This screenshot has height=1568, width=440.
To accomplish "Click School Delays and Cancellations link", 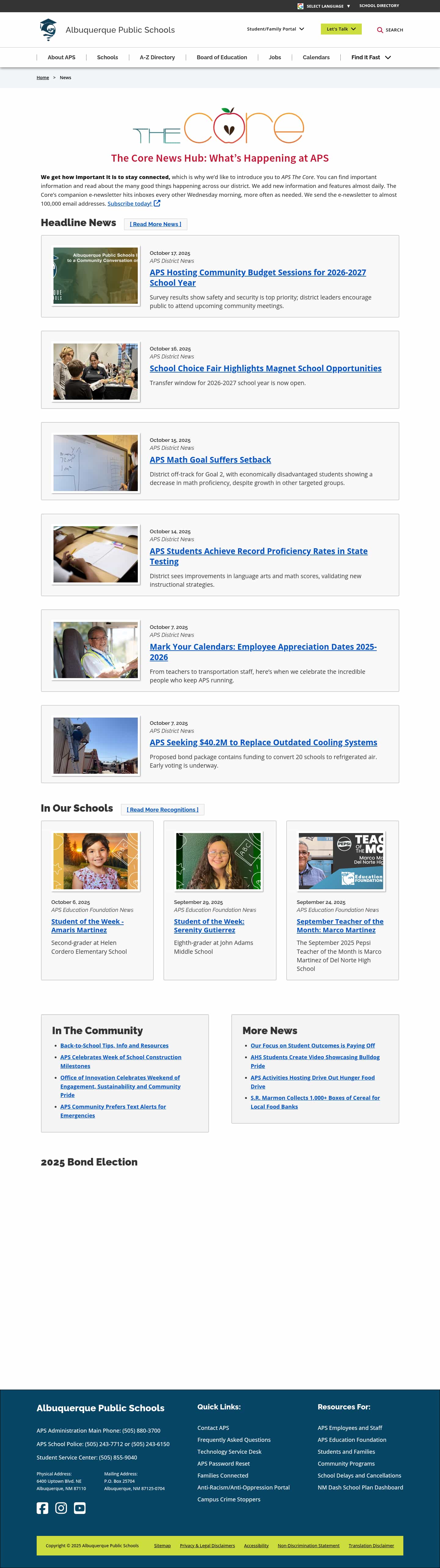I will [359, 1475].
